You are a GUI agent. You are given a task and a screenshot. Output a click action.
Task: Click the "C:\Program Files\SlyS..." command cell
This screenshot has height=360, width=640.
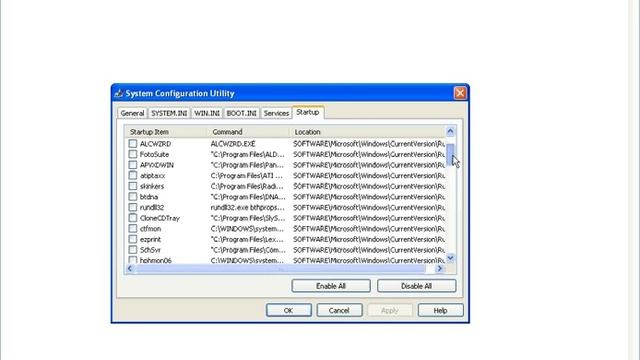tap(248, 218)
